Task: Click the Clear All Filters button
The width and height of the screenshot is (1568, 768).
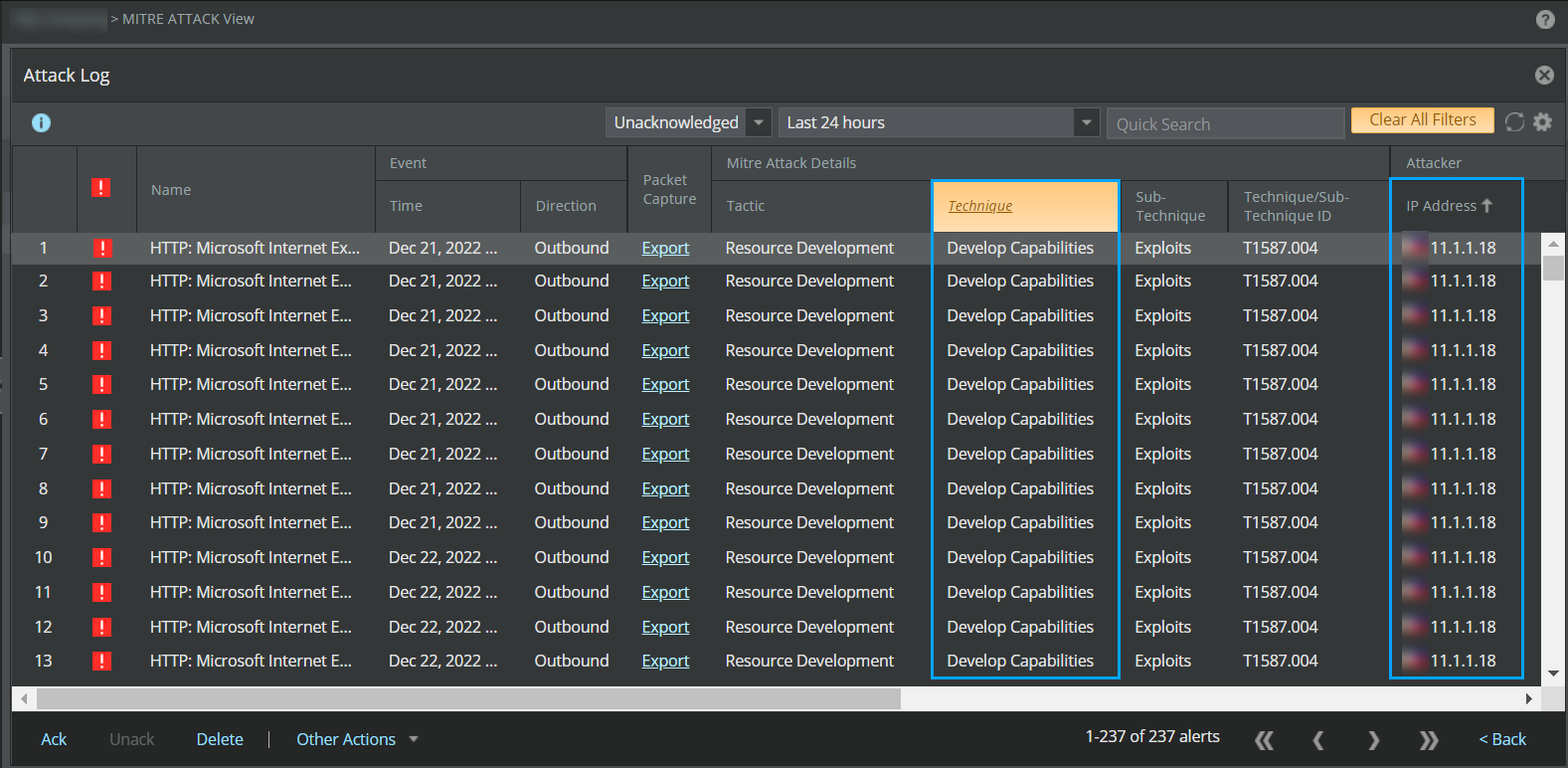Action: click(x=1422, y=120)
